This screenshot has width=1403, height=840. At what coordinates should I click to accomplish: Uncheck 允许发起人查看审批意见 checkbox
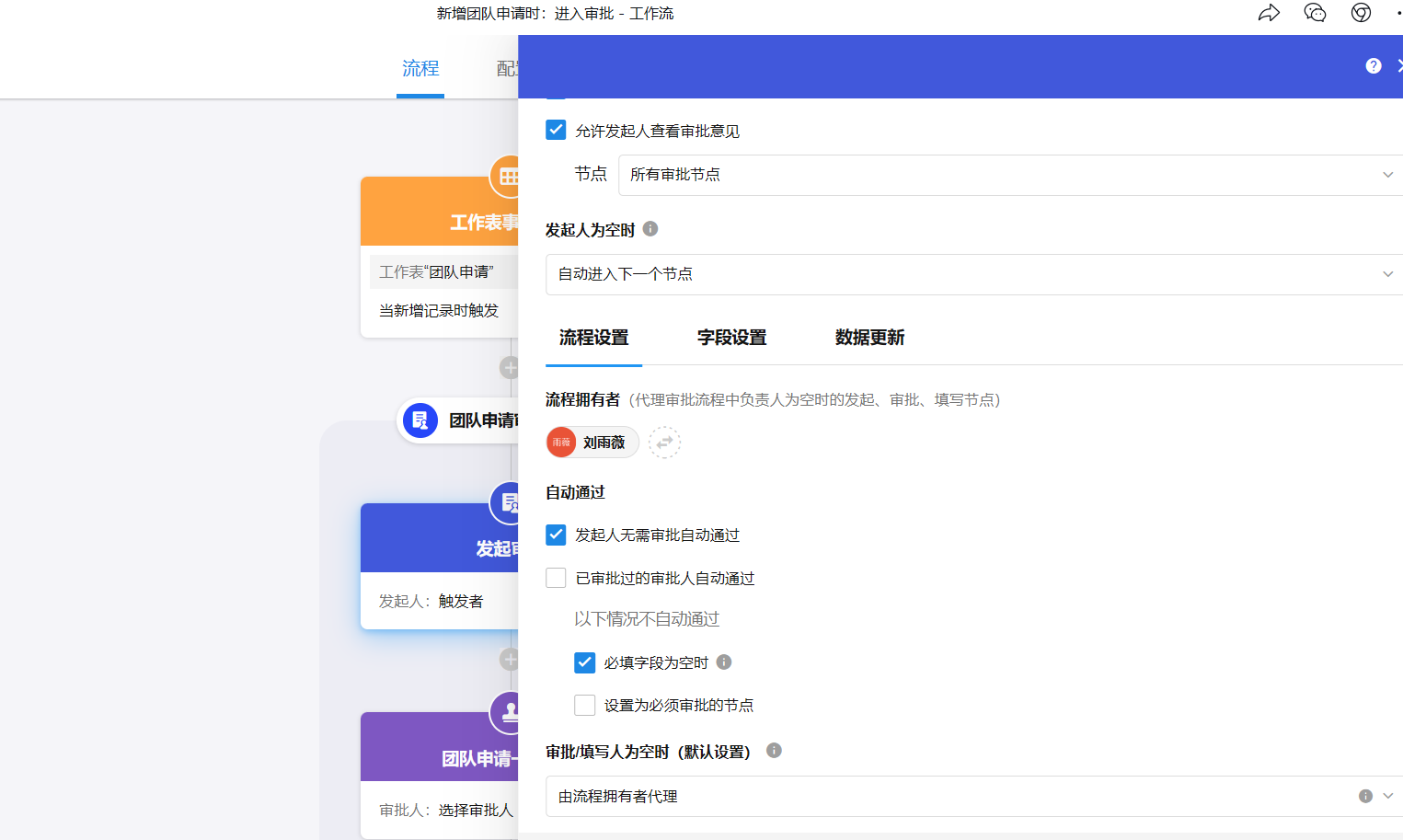556,130
